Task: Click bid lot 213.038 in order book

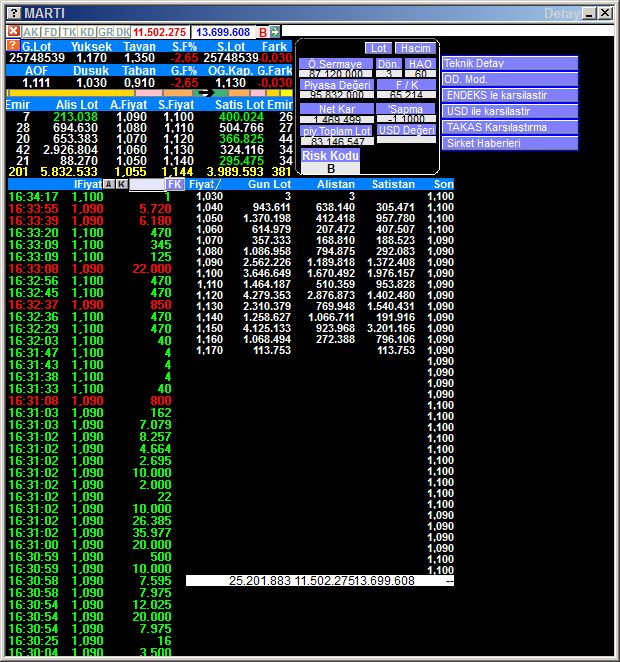Action: (75, 117)
